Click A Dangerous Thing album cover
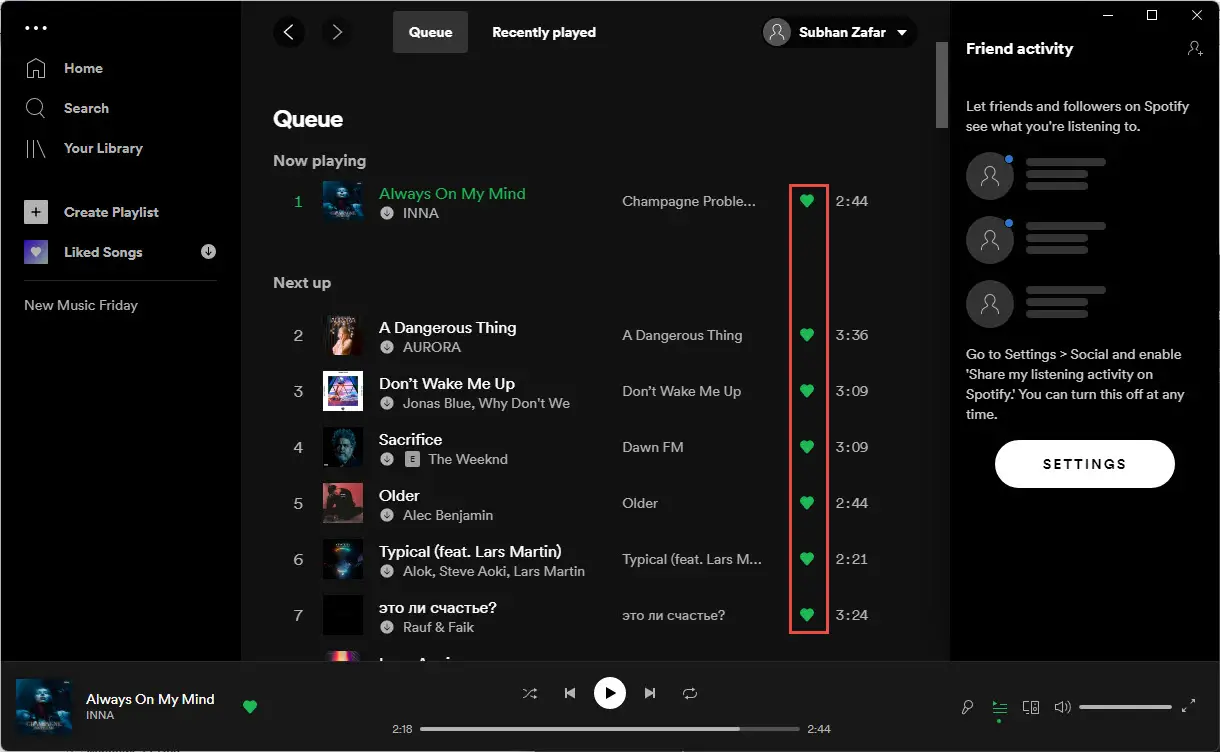The width and height of the screenshot is (1220, 752). 343,335
